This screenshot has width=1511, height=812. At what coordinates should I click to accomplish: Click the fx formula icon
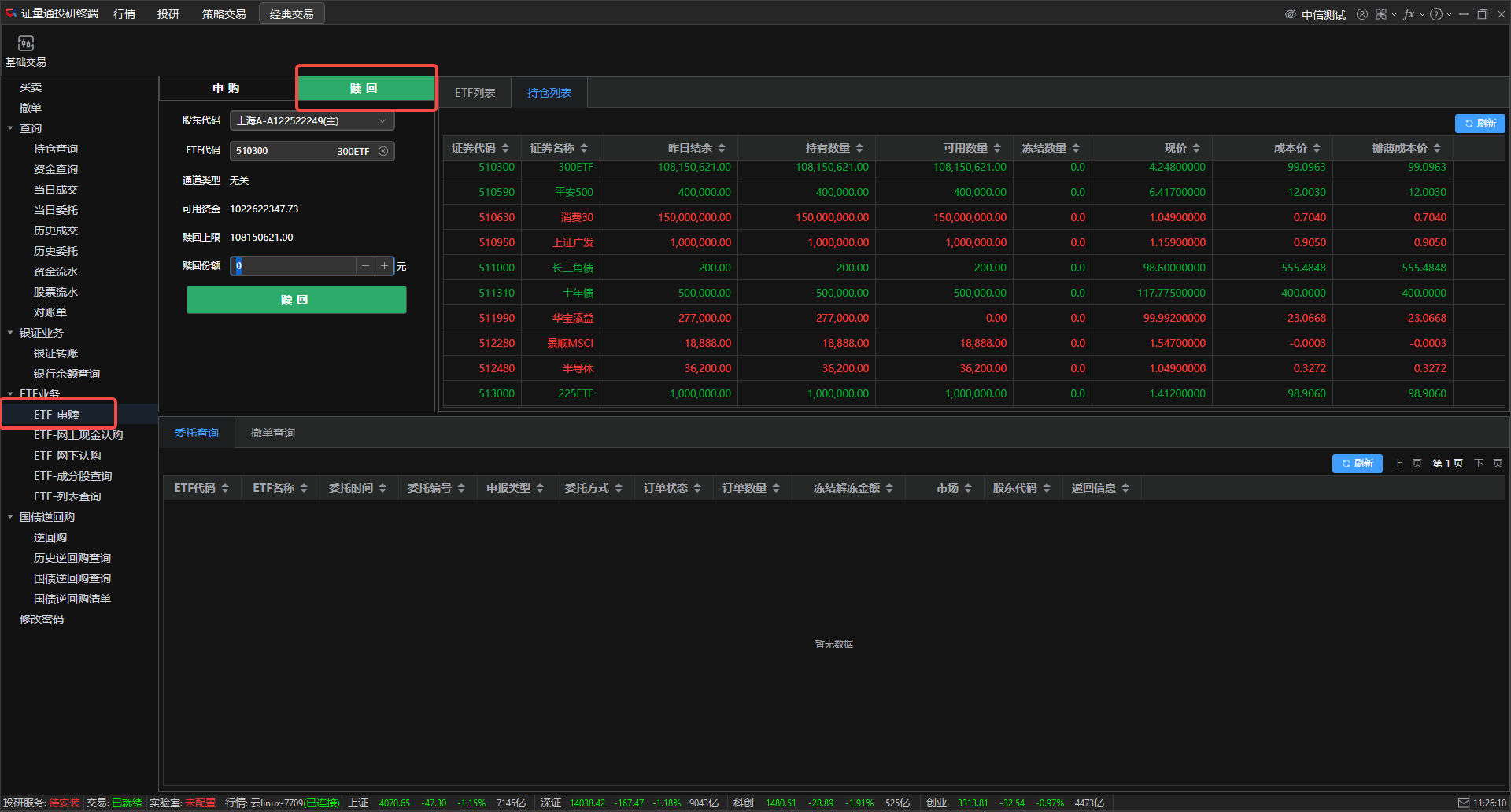coord(1409,14)
